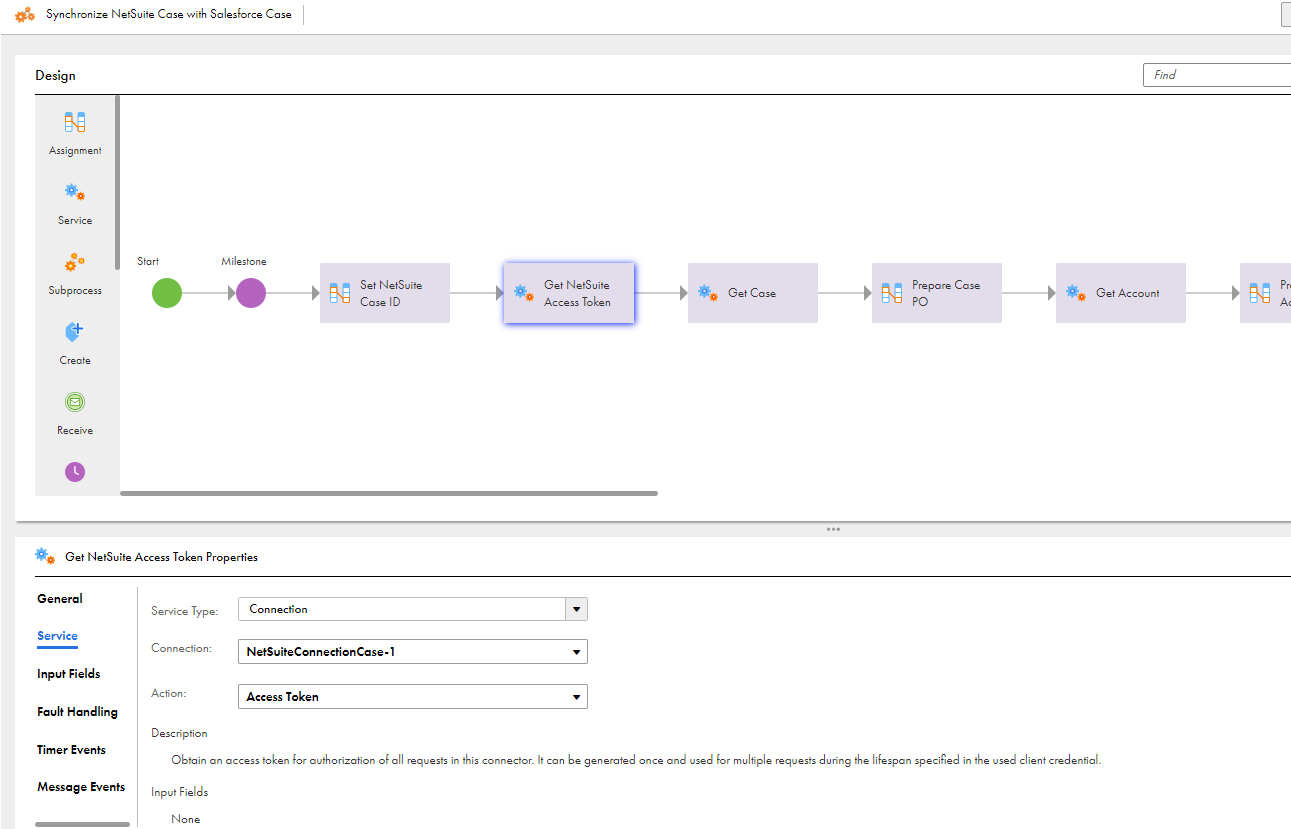The image size is (1291, 829).
Task: Open the Service properties tab
Action: point(57,636)
